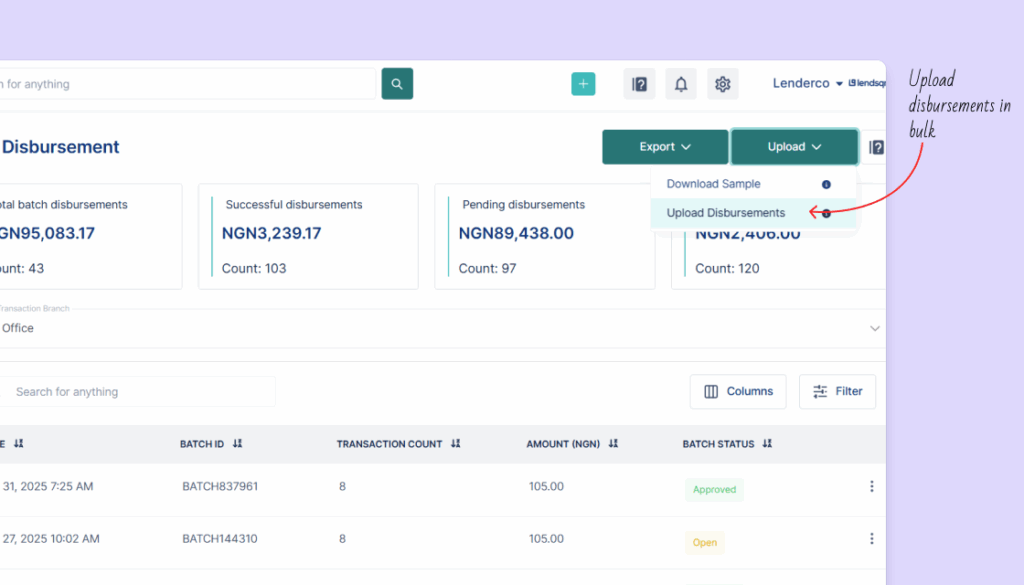The width and height of the screenshot is (1024, 585).
Task: Sort by Transaction Count column
Action: pyautogui.click(x=456, y=444)
